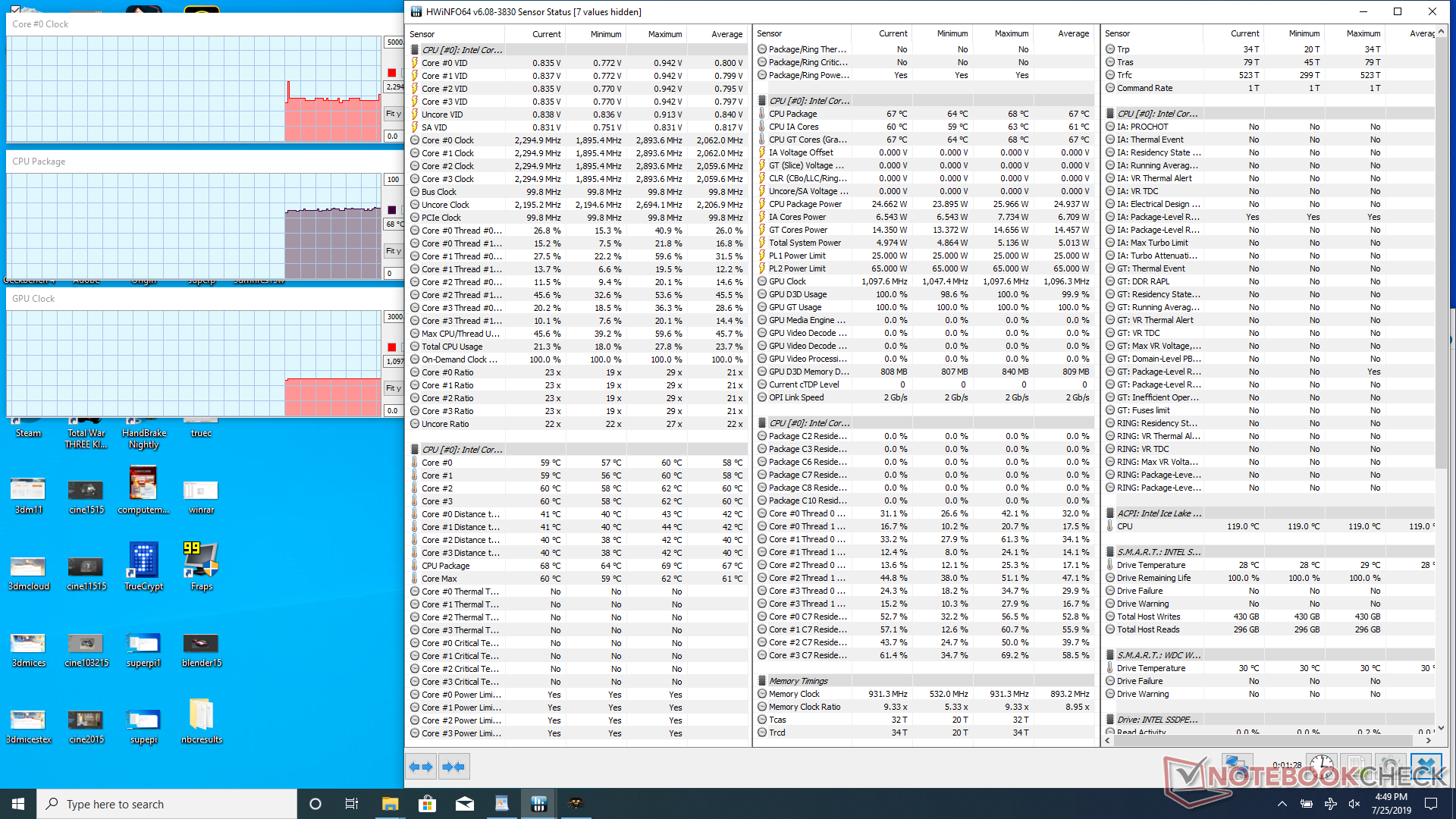Click the logging sheet icon
This screenshot has width=1456, height=819.
point(1357,766)
